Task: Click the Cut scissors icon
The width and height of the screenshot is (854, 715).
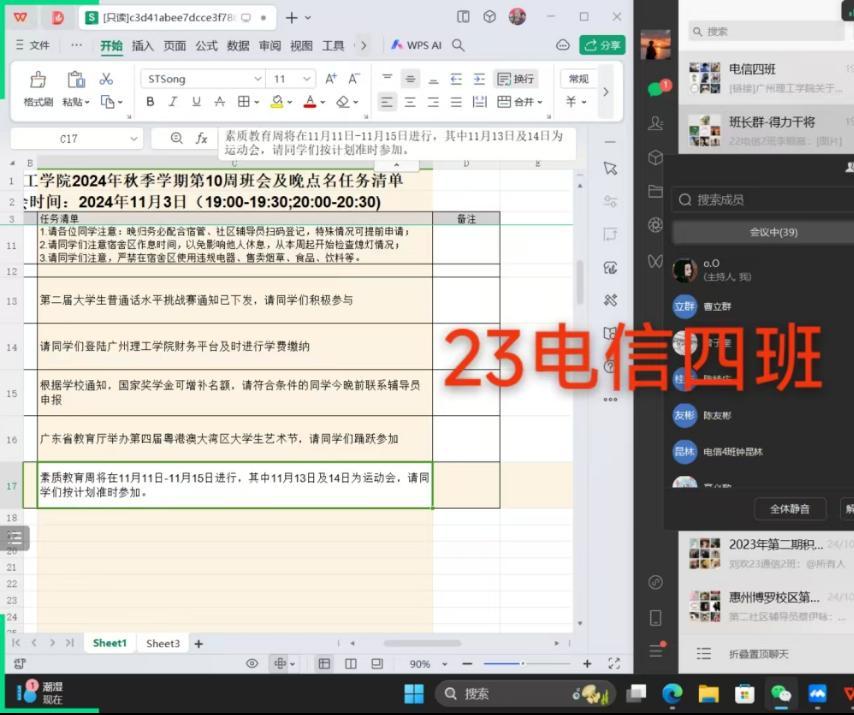Action: tap(106, 79)
